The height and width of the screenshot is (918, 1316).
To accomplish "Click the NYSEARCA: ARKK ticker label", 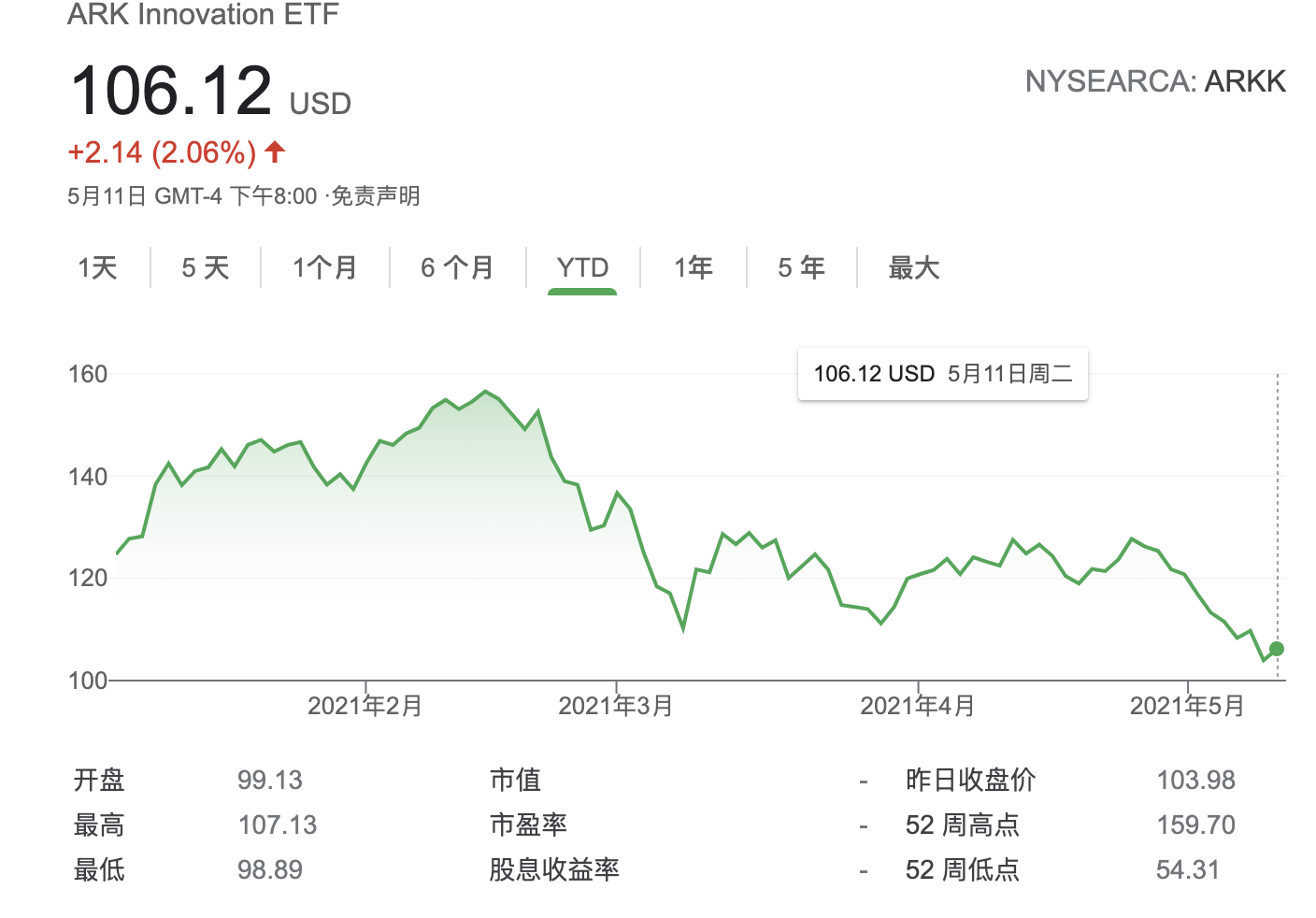I will (1155, 82).
